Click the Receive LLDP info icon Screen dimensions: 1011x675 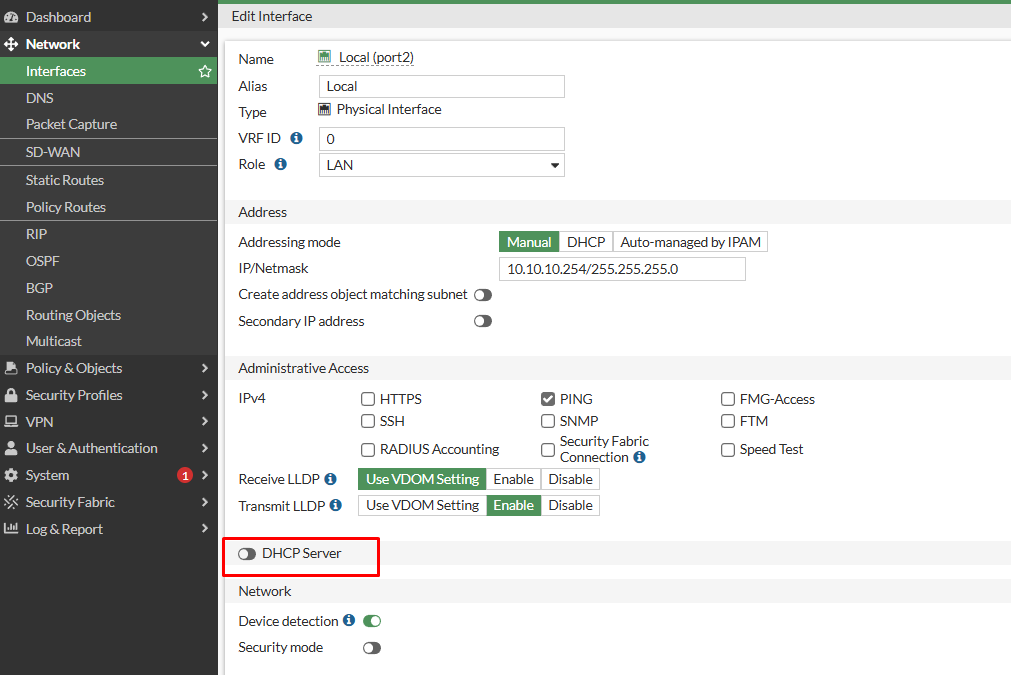(x=331, y=479)
